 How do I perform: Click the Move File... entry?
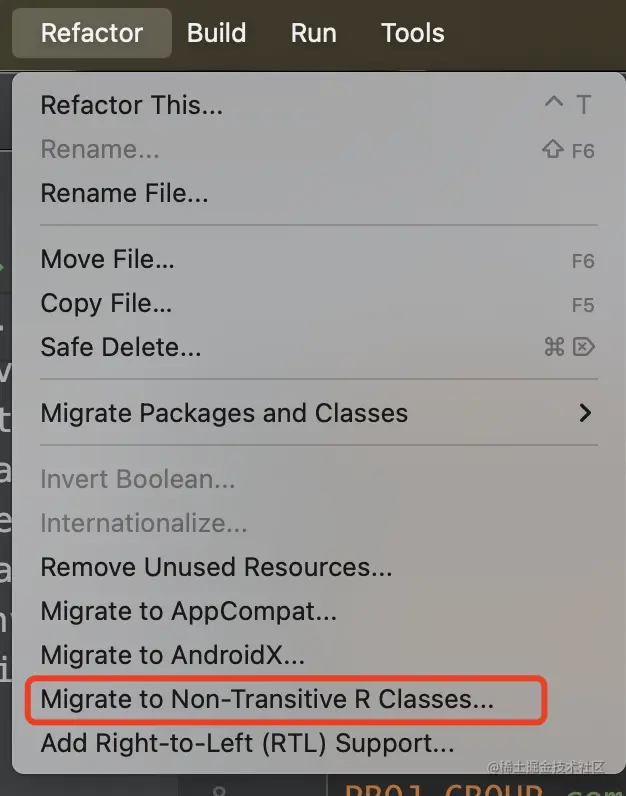(319, 259)
